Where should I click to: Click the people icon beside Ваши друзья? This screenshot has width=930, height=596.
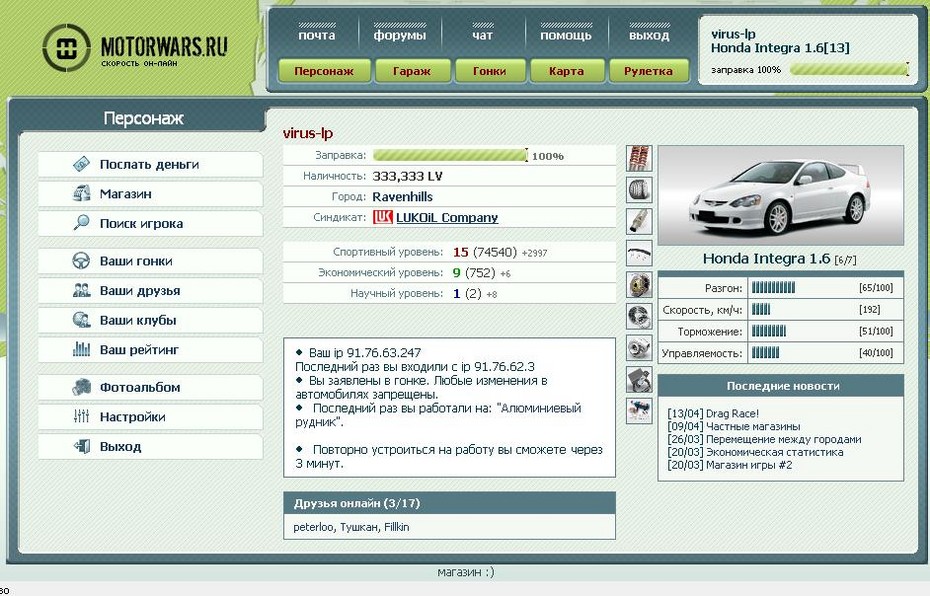coord(81,291)
